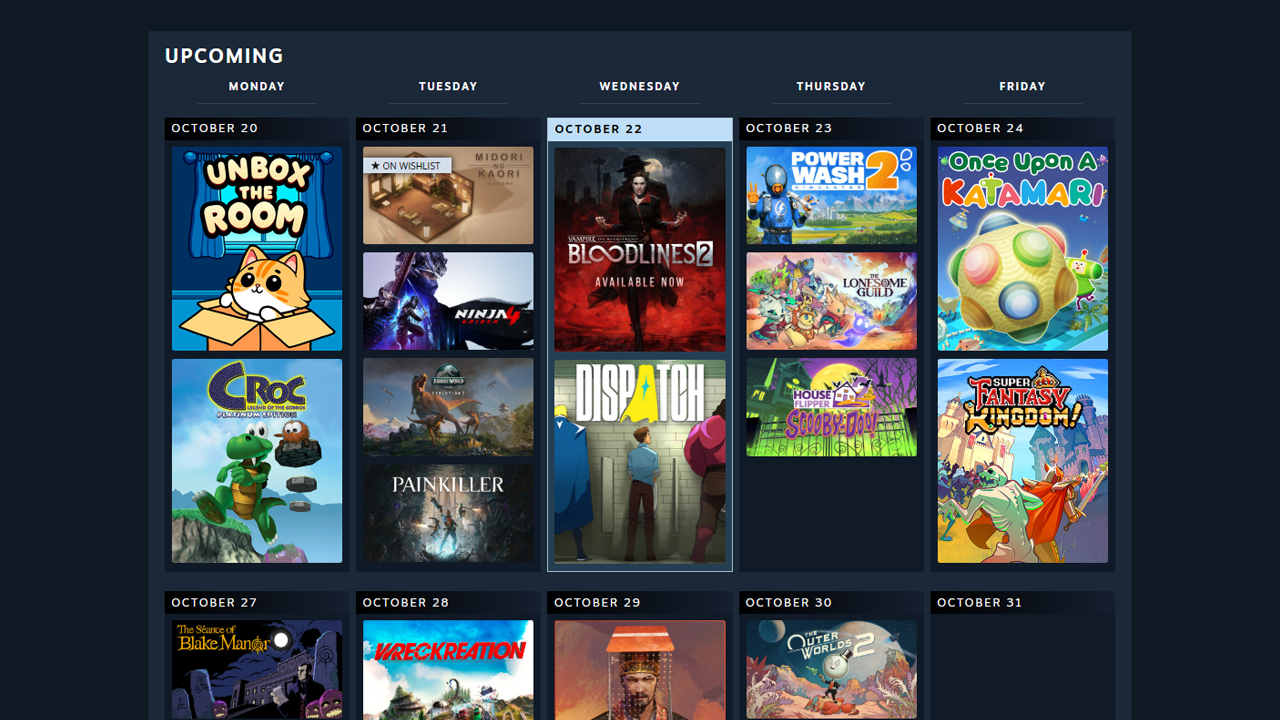Click the On Wishlist star badge

(x=407, y=166)
